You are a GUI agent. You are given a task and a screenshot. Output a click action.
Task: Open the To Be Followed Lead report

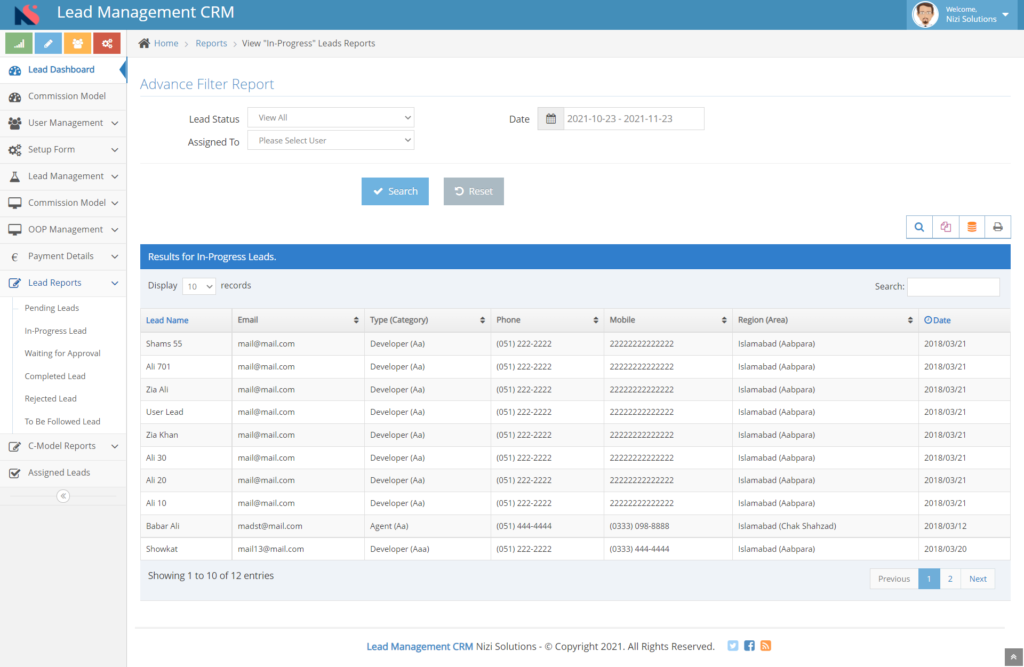click(63, 421)
